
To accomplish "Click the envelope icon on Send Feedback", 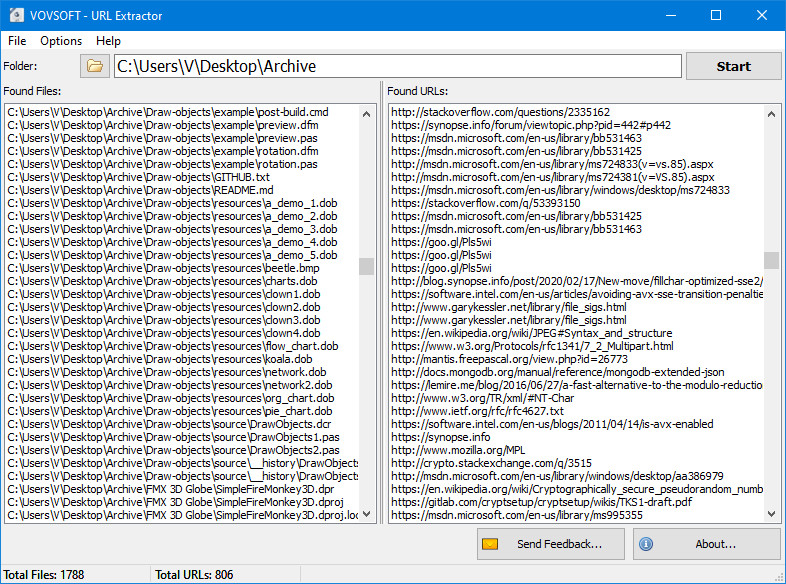I will (x=490, y=544).
